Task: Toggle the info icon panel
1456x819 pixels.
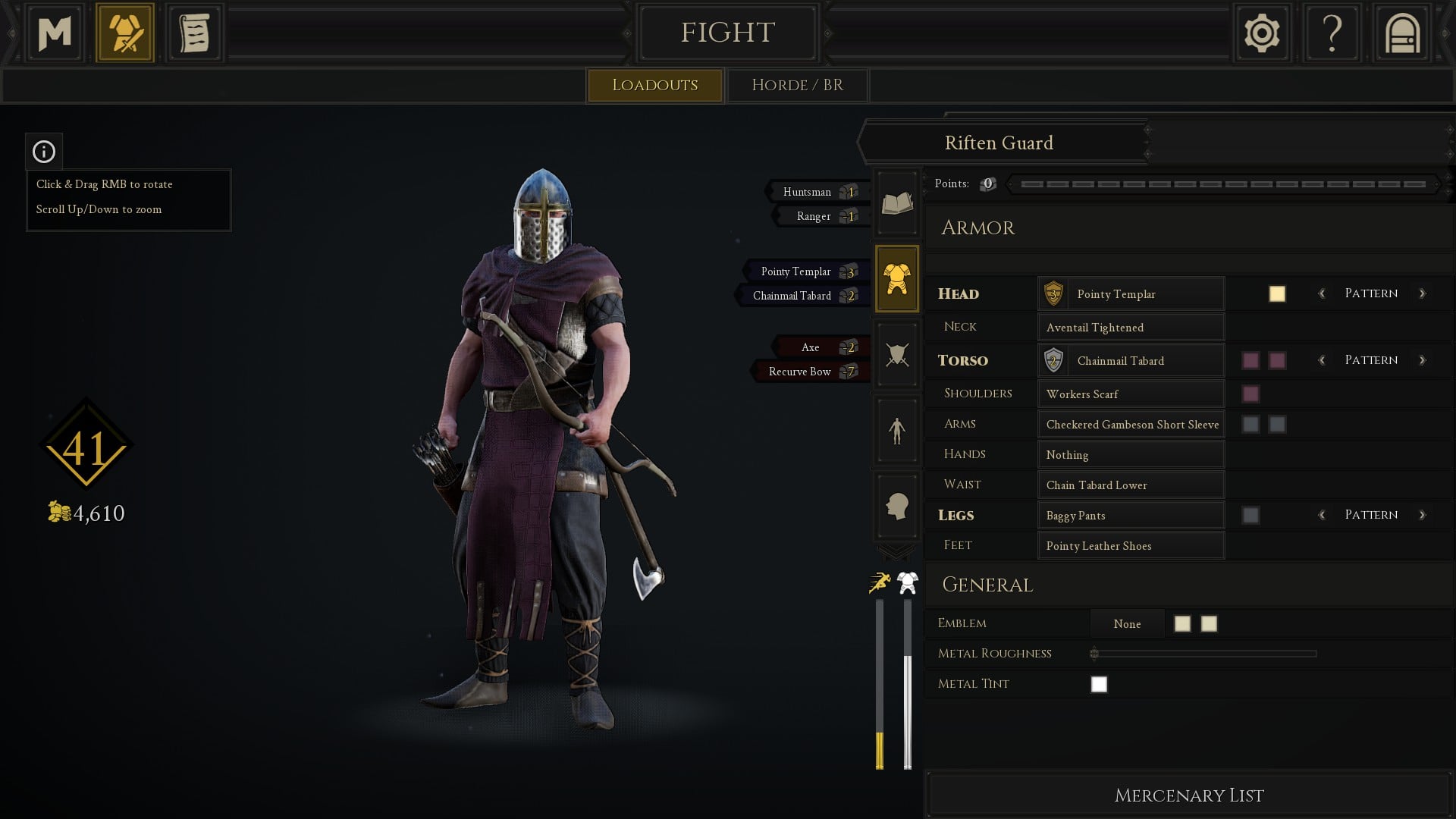Action: pos(44,152)
